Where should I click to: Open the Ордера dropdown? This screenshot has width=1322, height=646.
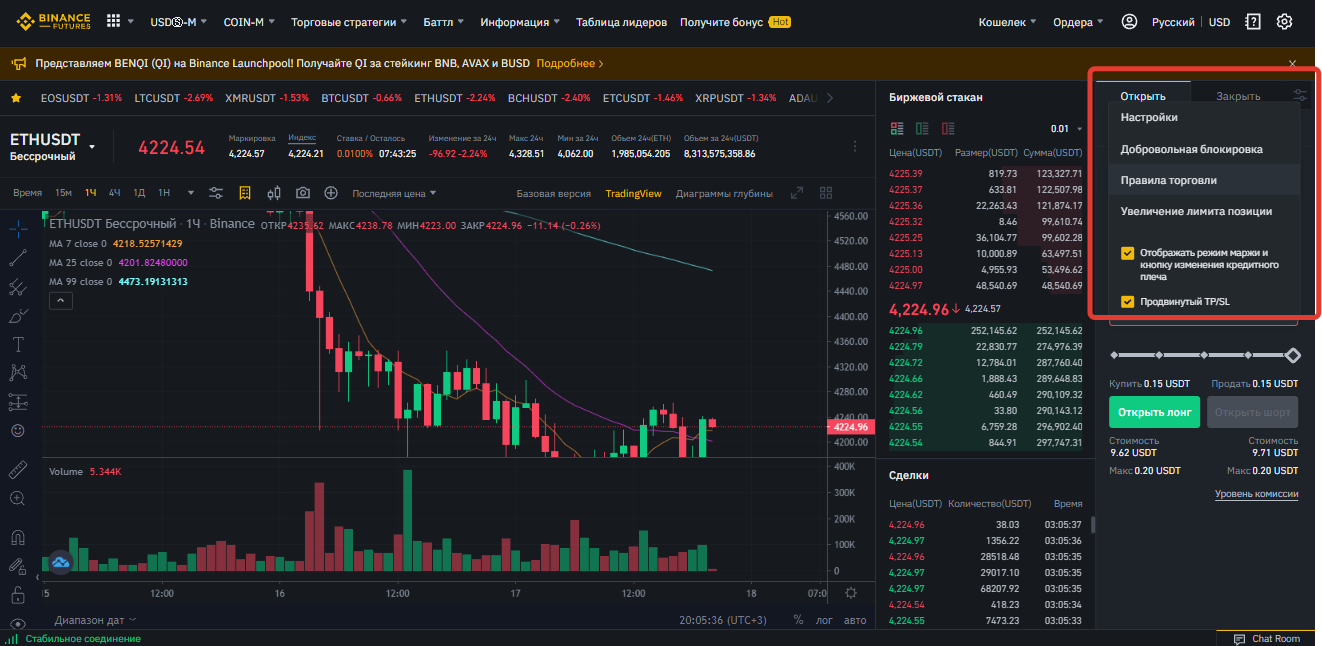[1078, 22]
